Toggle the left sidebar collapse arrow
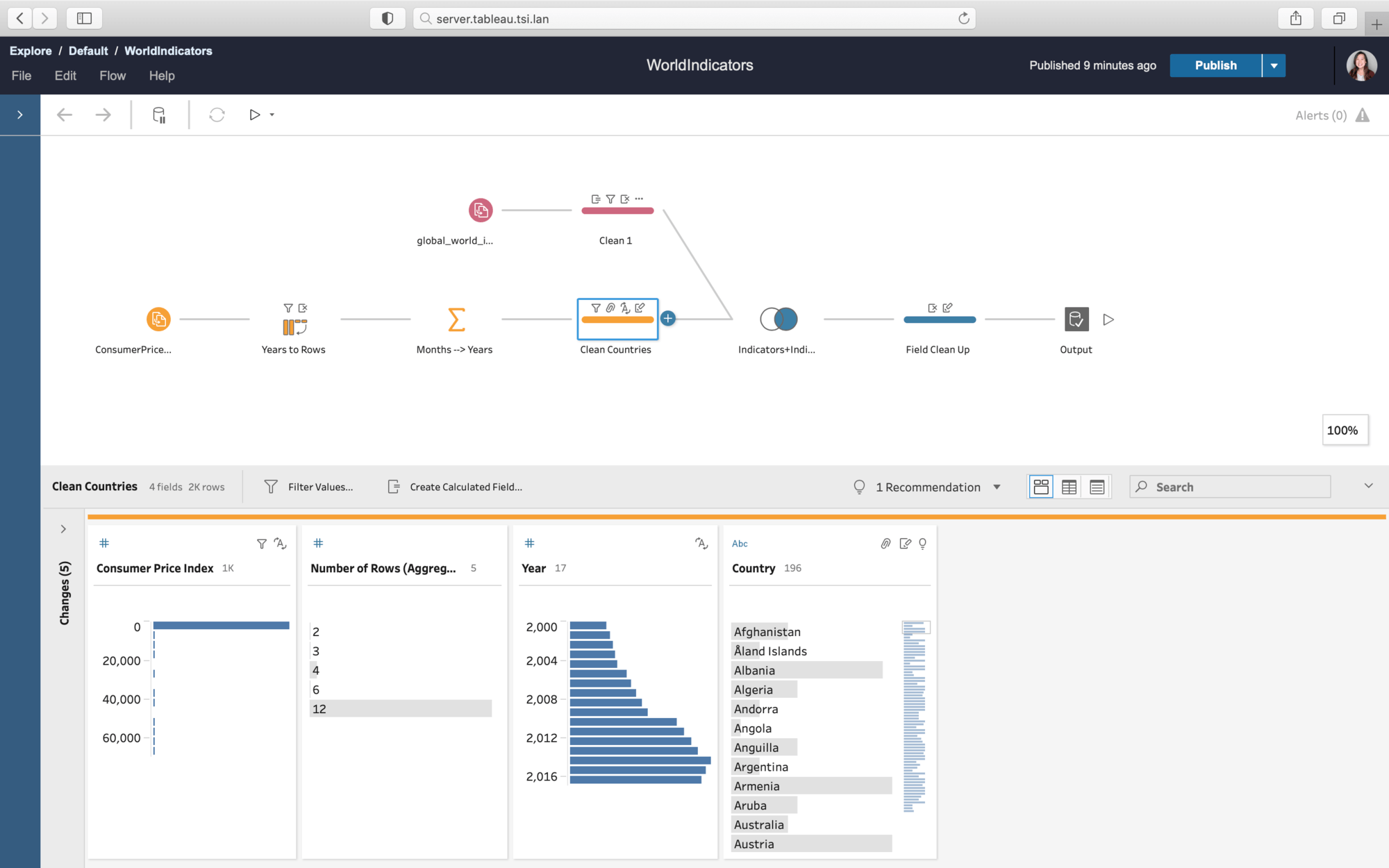Image resolution: width=1389 pixels, height=868 pixels. point(20,114)
